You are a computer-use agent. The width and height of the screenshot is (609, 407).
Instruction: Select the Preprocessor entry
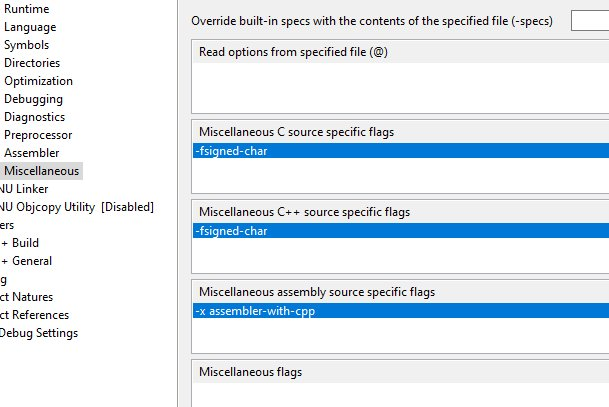[37, 135]
